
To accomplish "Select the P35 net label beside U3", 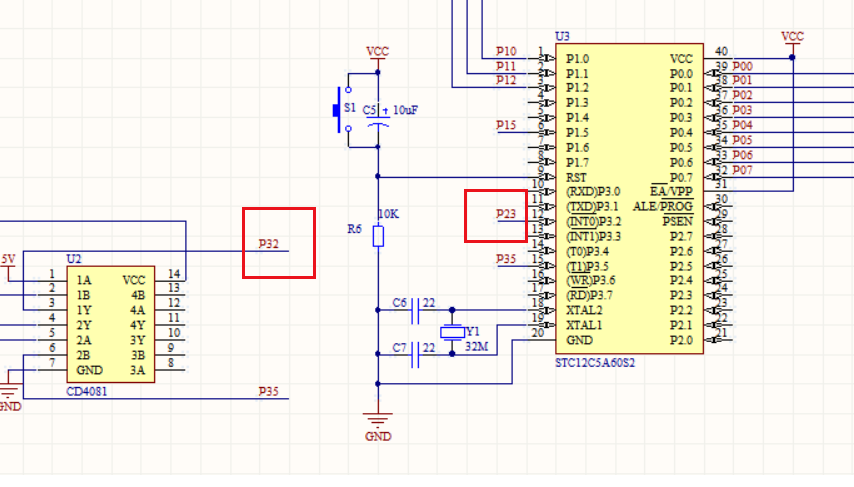I will [x=506, y=259].
